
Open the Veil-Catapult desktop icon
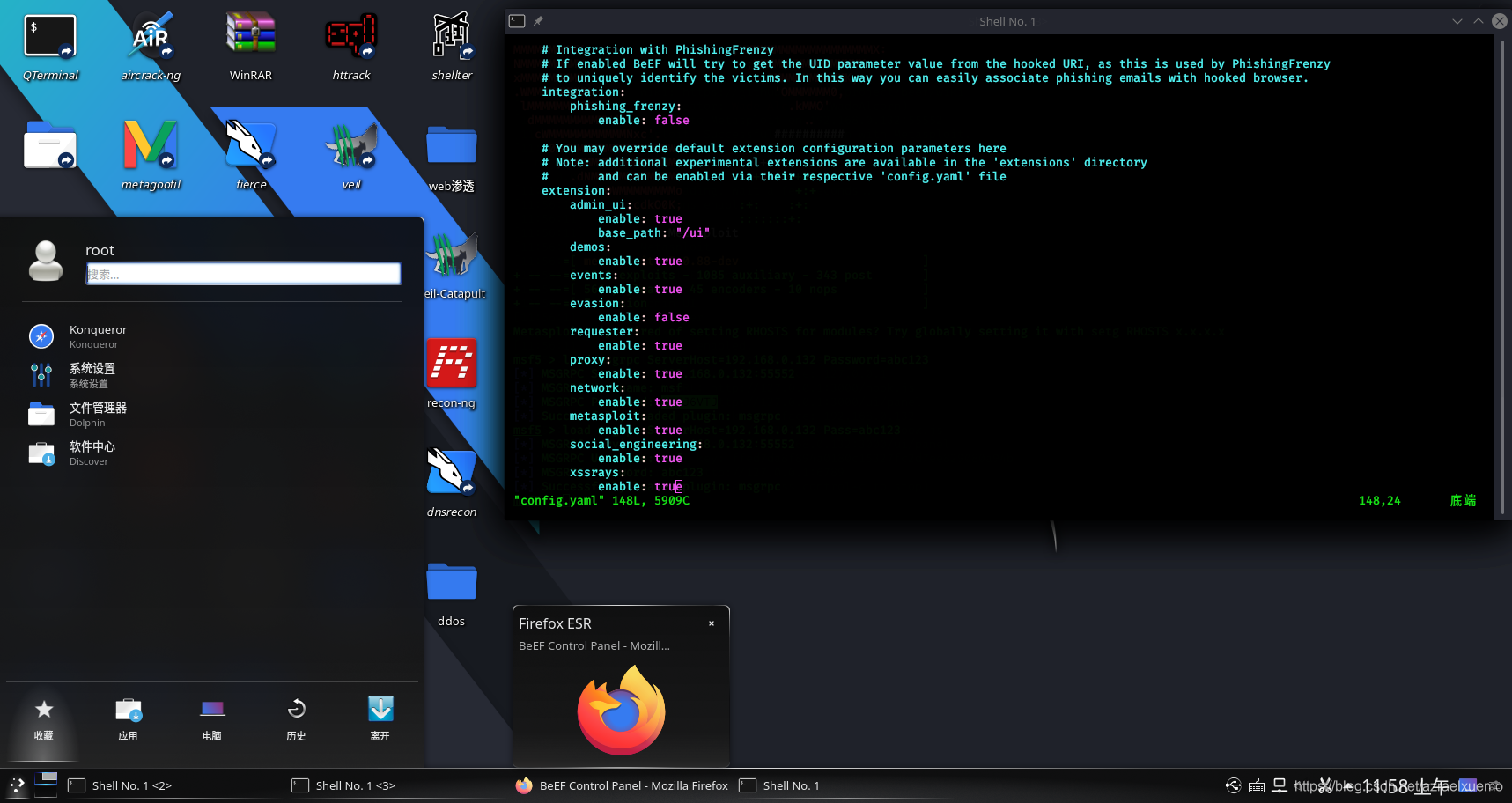click(x=454, y=264)
